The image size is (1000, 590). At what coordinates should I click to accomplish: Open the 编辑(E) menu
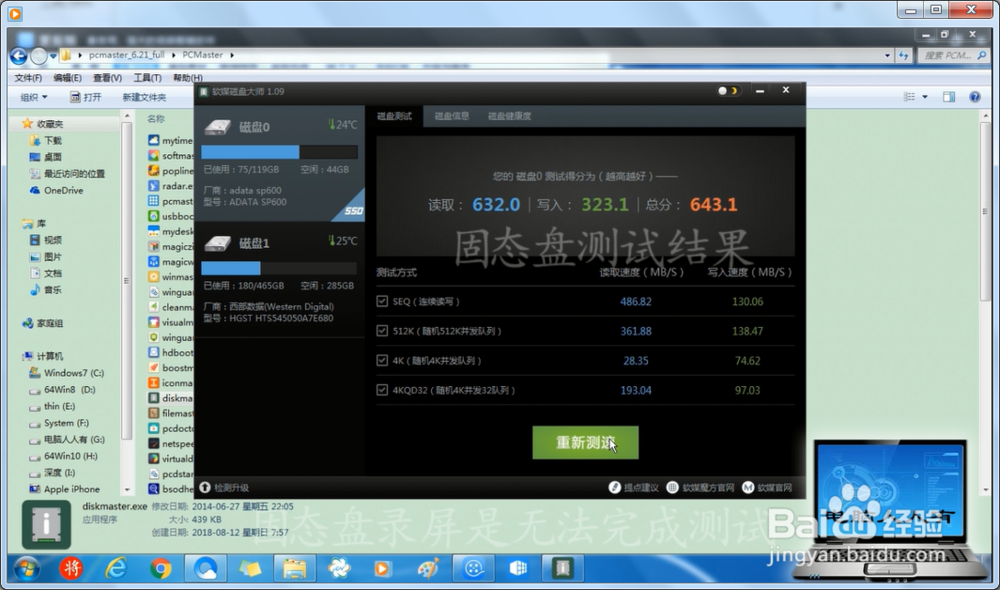[x=67, y=78]
